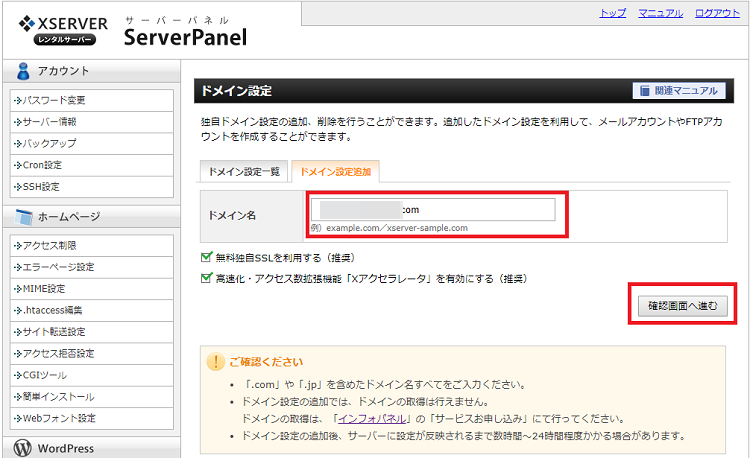Screen dimensions: 750x458
Task: Toggle the Xアクセラレータ checkbox
Action: [x=206, y=278]
